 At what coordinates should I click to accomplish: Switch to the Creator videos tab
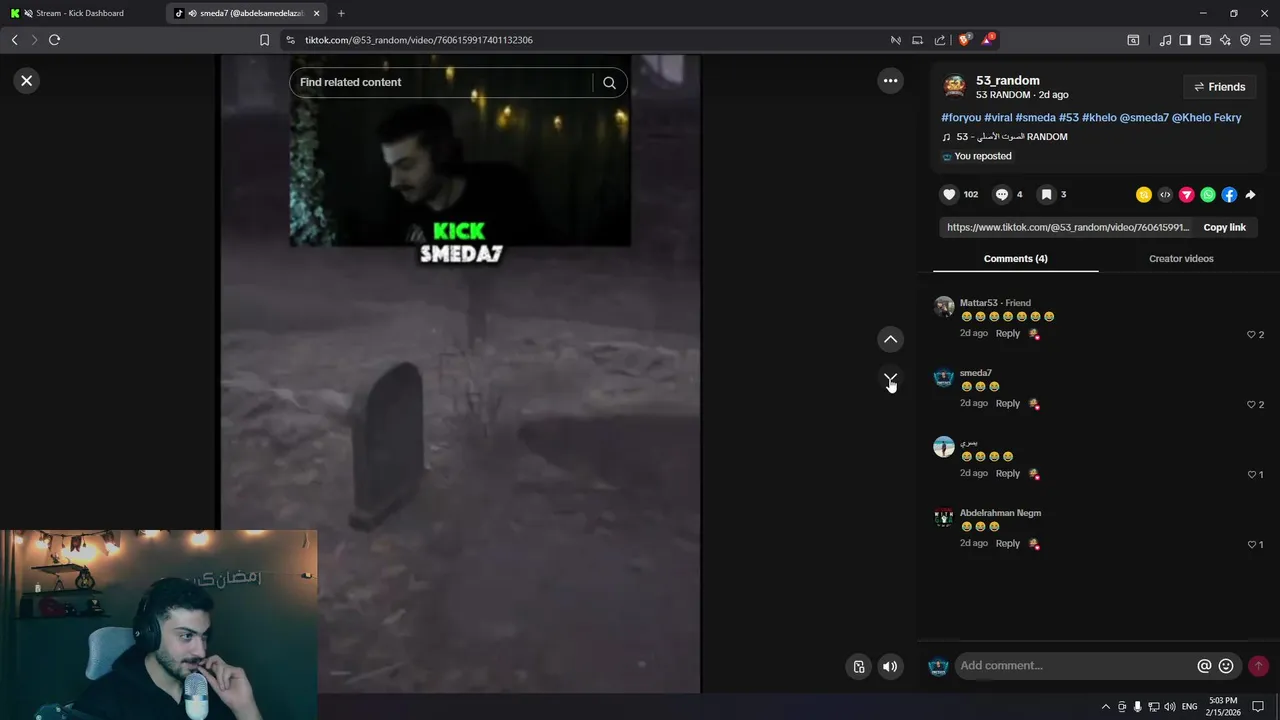(1181, 259)
